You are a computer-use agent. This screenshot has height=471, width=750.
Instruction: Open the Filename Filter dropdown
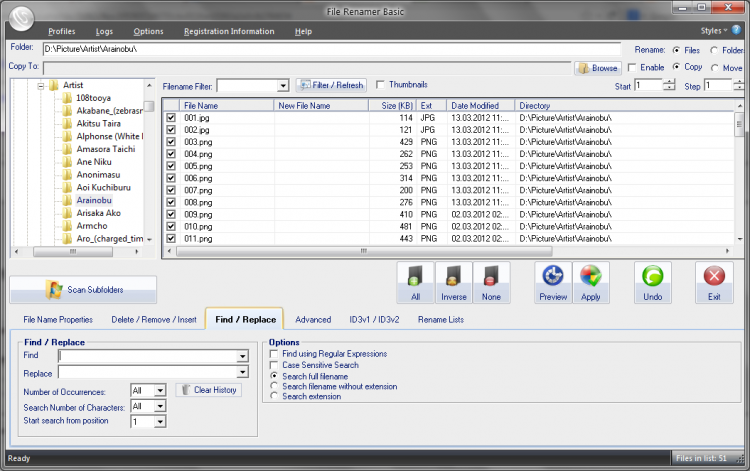tap(282, 86)
